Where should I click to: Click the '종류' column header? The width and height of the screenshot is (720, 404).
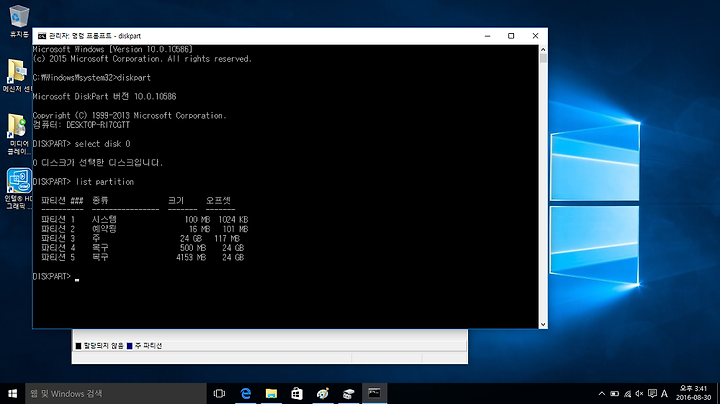100,201
